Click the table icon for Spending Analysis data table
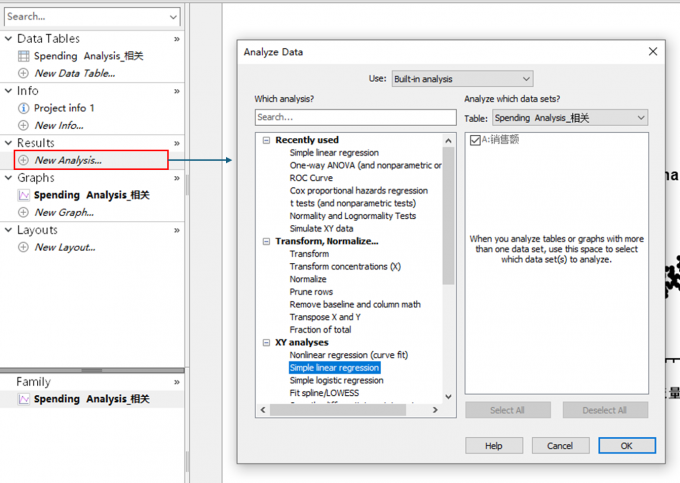 coord(24,56)
